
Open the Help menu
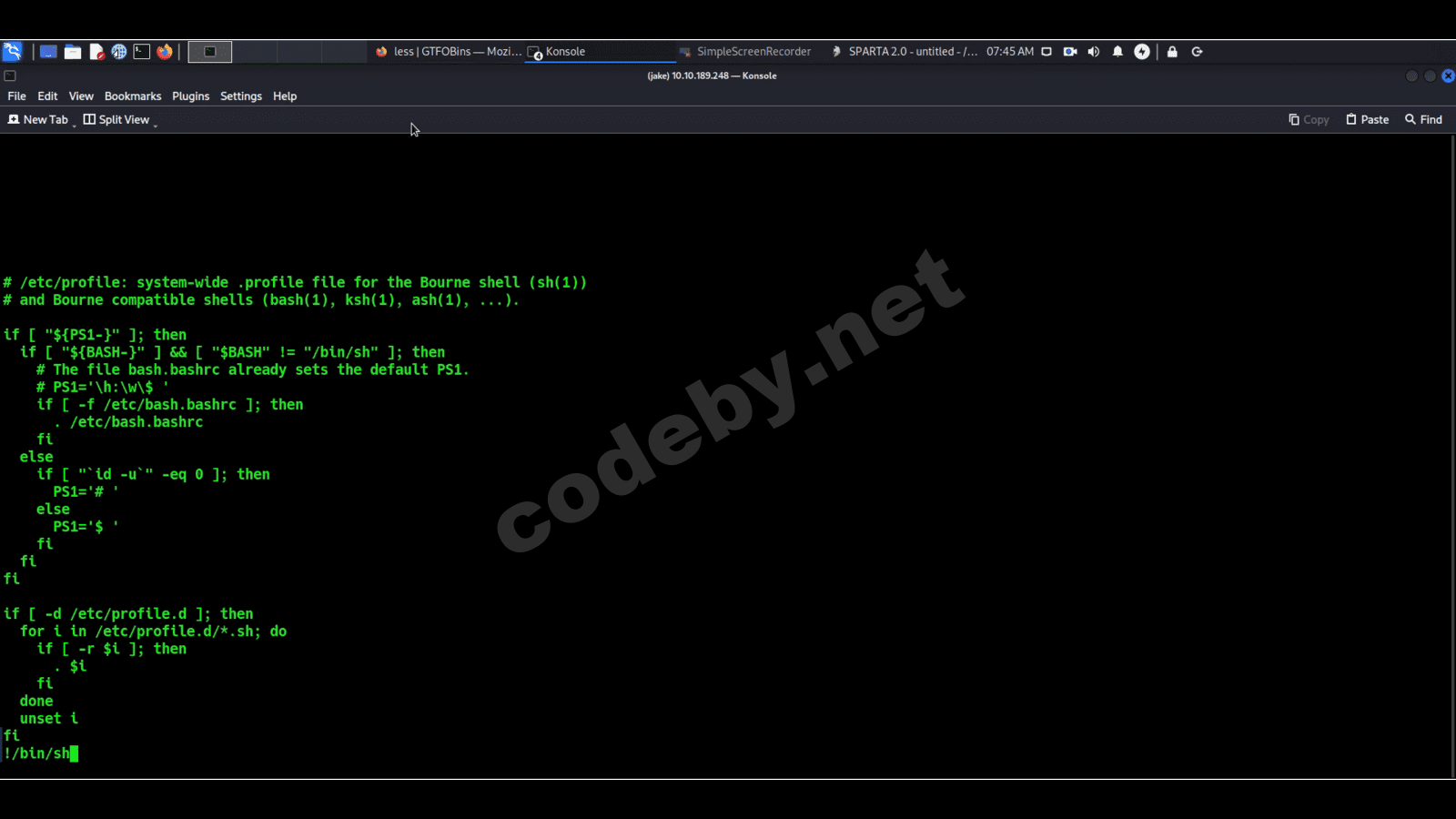(x=285, y=96)
